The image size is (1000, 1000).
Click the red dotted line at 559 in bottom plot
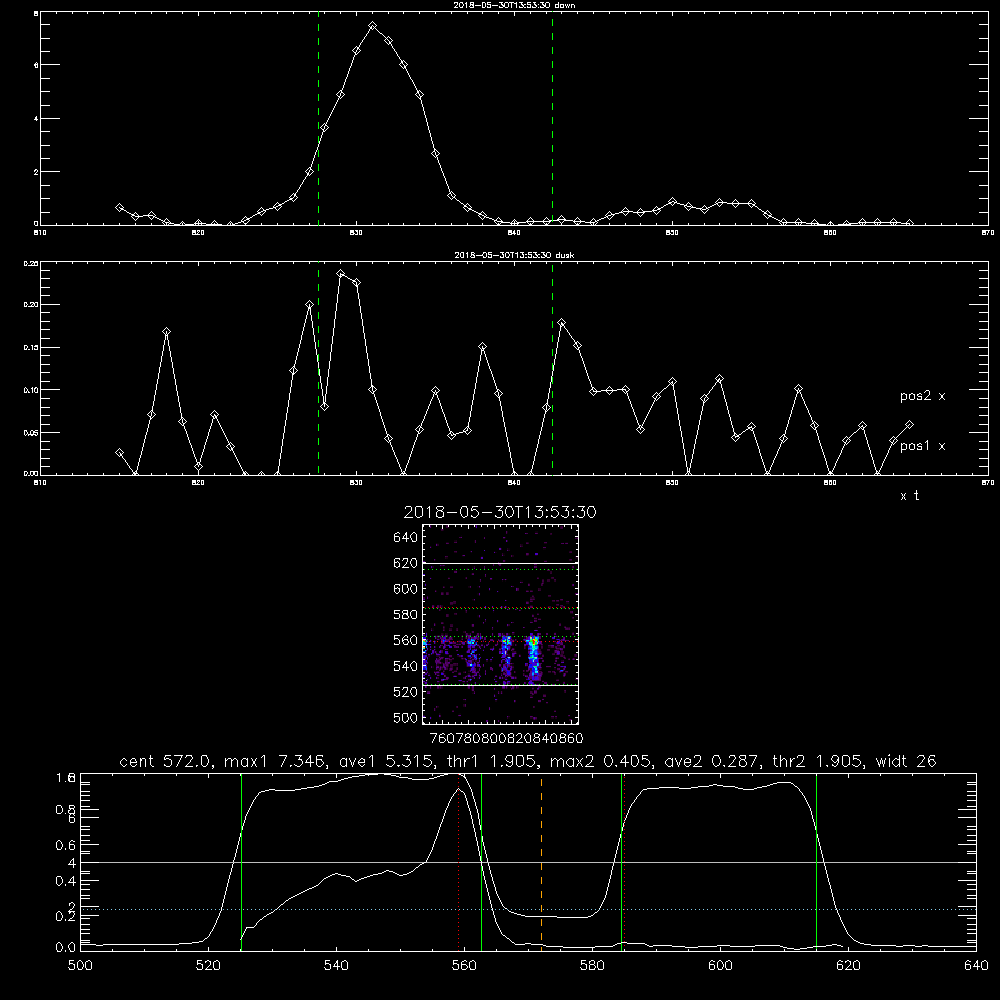click(x=459, y=862)
